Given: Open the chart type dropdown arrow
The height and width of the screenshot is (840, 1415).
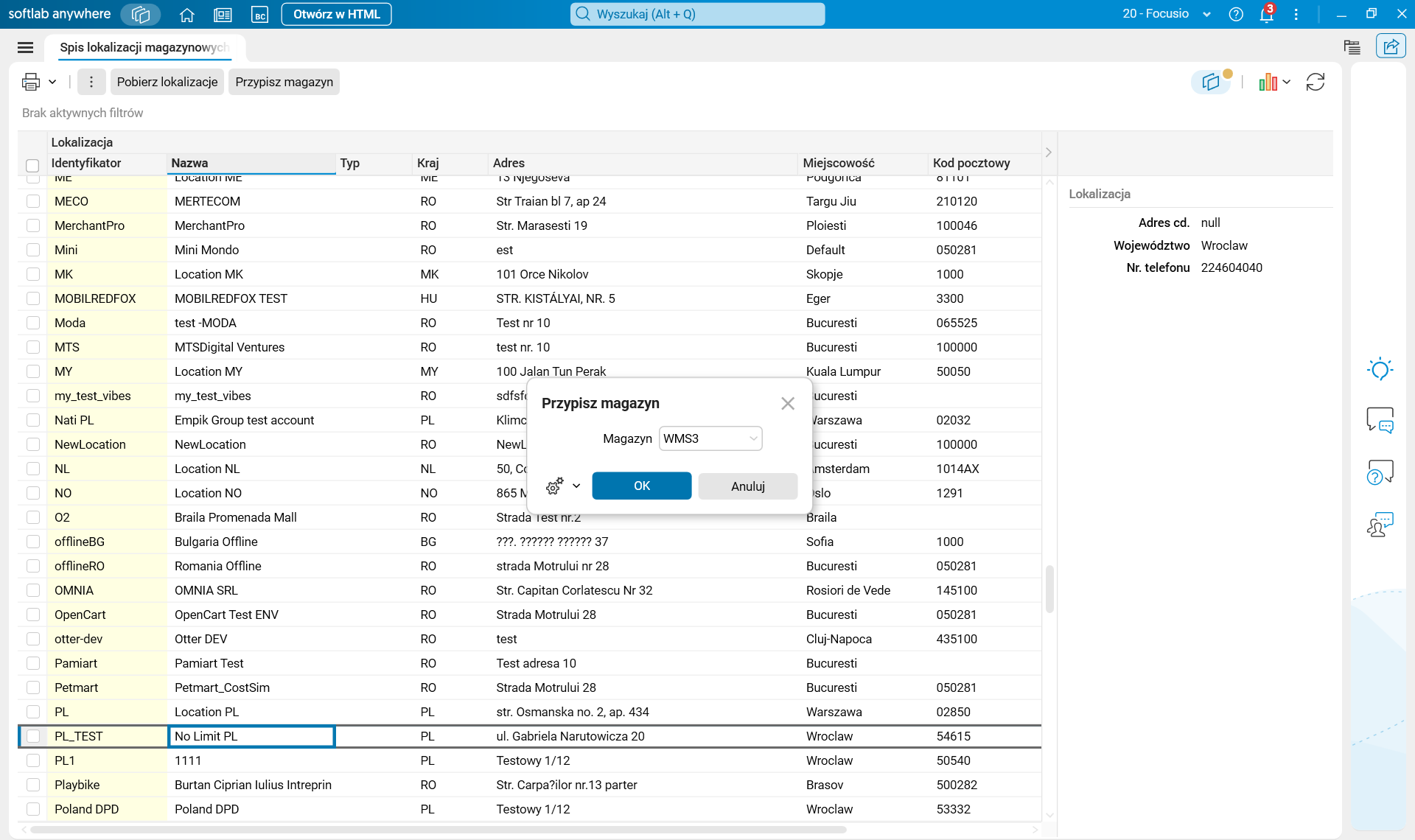Looking at the screenshot, I should coord(1286,82).
